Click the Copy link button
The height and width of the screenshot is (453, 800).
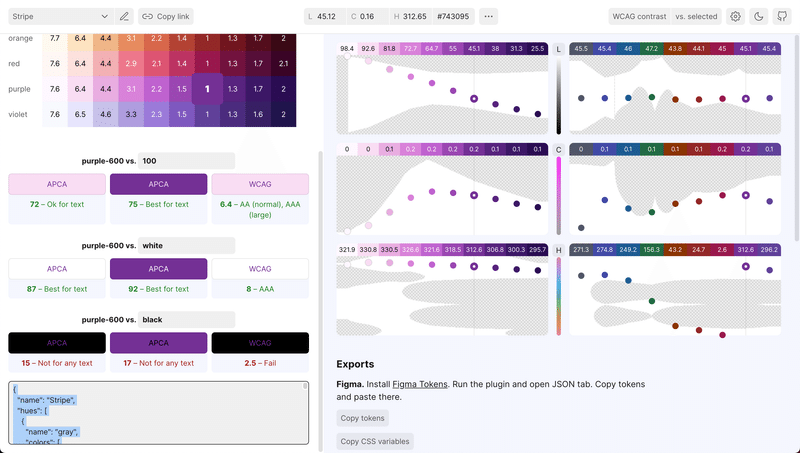(166, 16)
